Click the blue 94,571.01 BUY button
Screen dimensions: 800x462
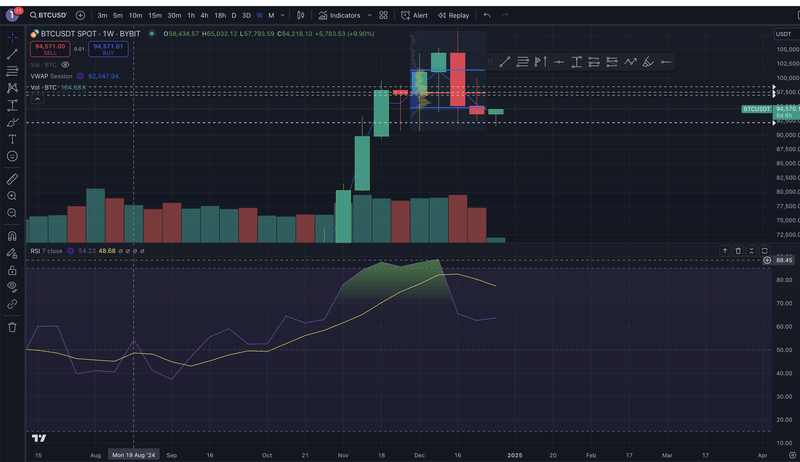[108, 49]
